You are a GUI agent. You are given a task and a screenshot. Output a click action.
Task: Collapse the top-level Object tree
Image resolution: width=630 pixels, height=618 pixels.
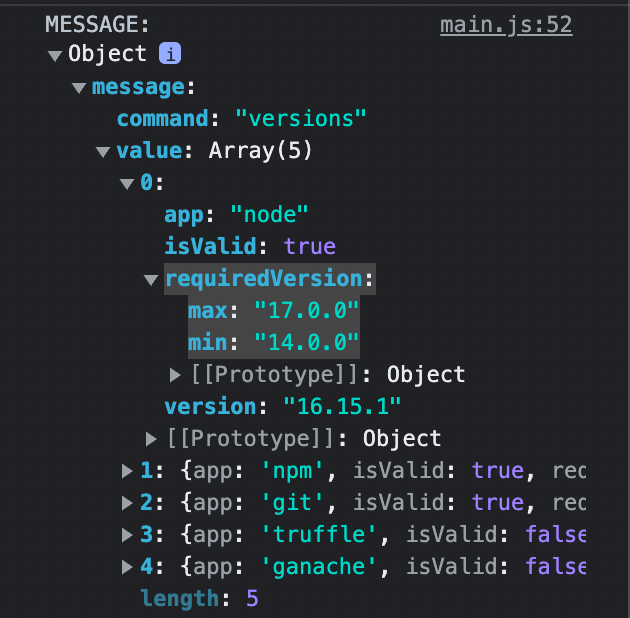tap(55, 56)
